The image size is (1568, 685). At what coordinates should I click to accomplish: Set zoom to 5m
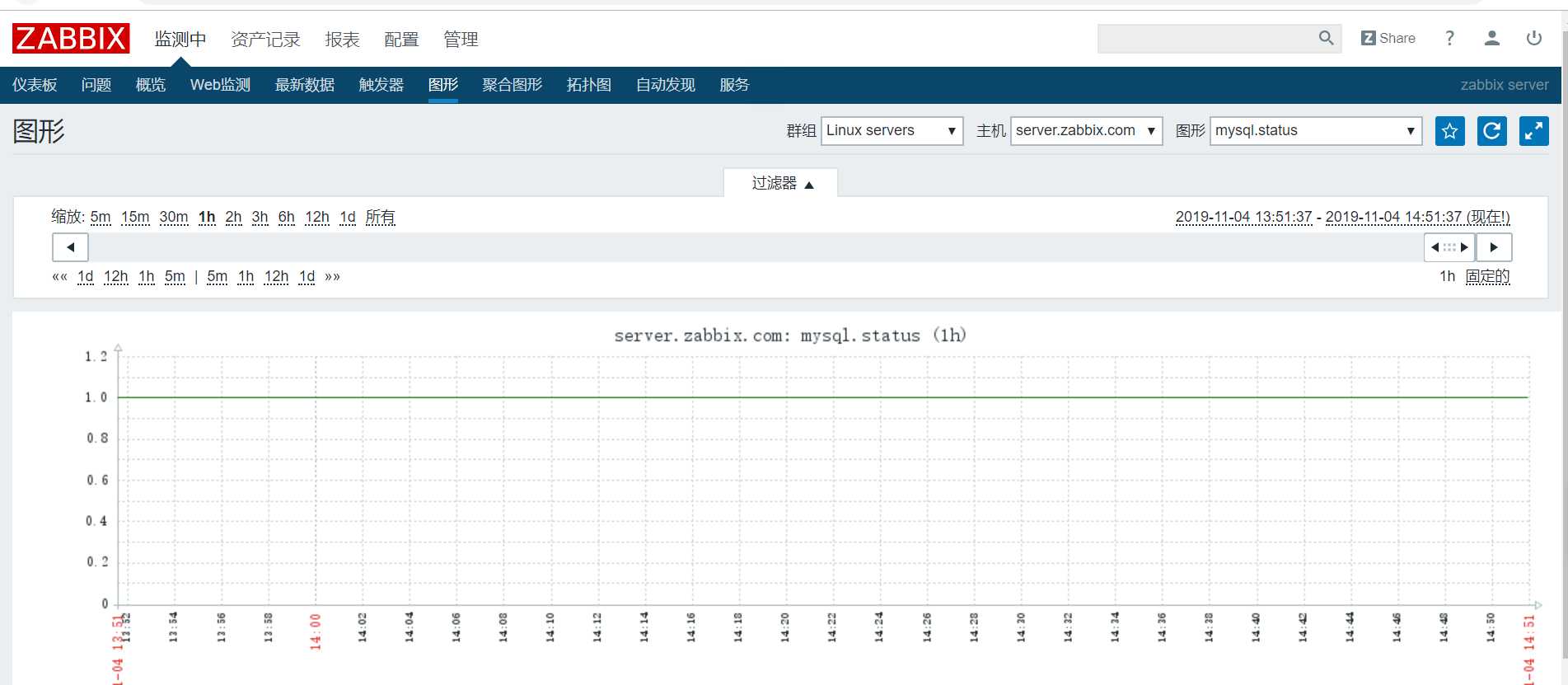pos(101,217)
